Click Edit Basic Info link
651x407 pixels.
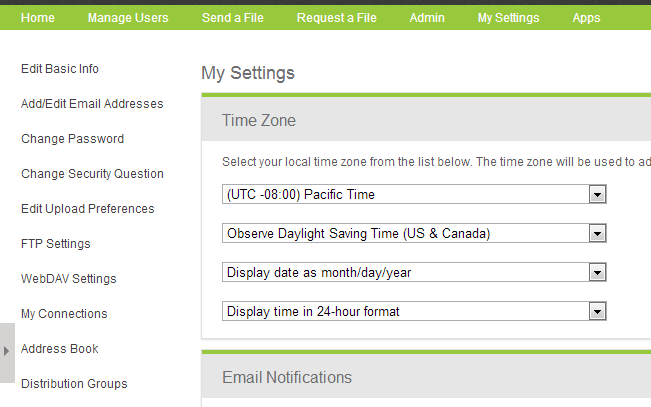point(60,69)
